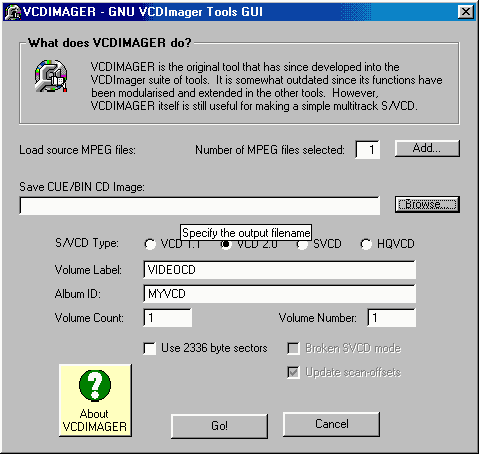Image resolution: width=479 pixels, height=454 pixels.
Task: Select the SVCD type option
Action: (x=302, y=244)
